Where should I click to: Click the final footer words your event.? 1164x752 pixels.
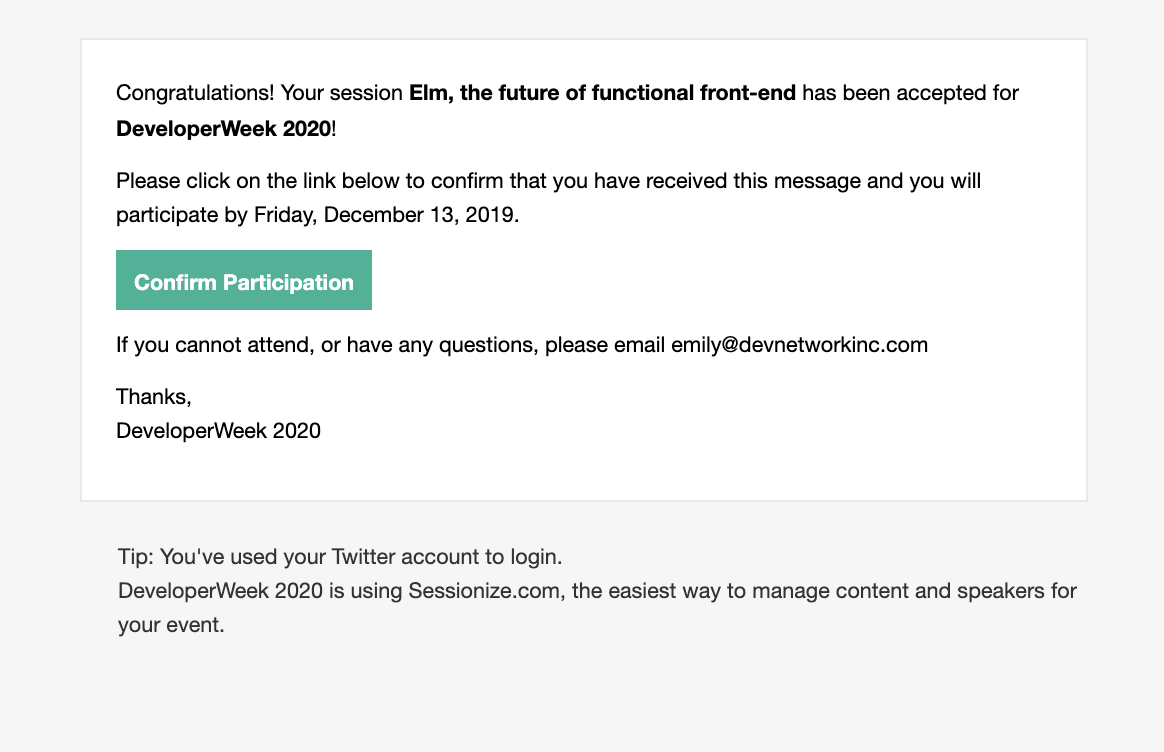171,625
